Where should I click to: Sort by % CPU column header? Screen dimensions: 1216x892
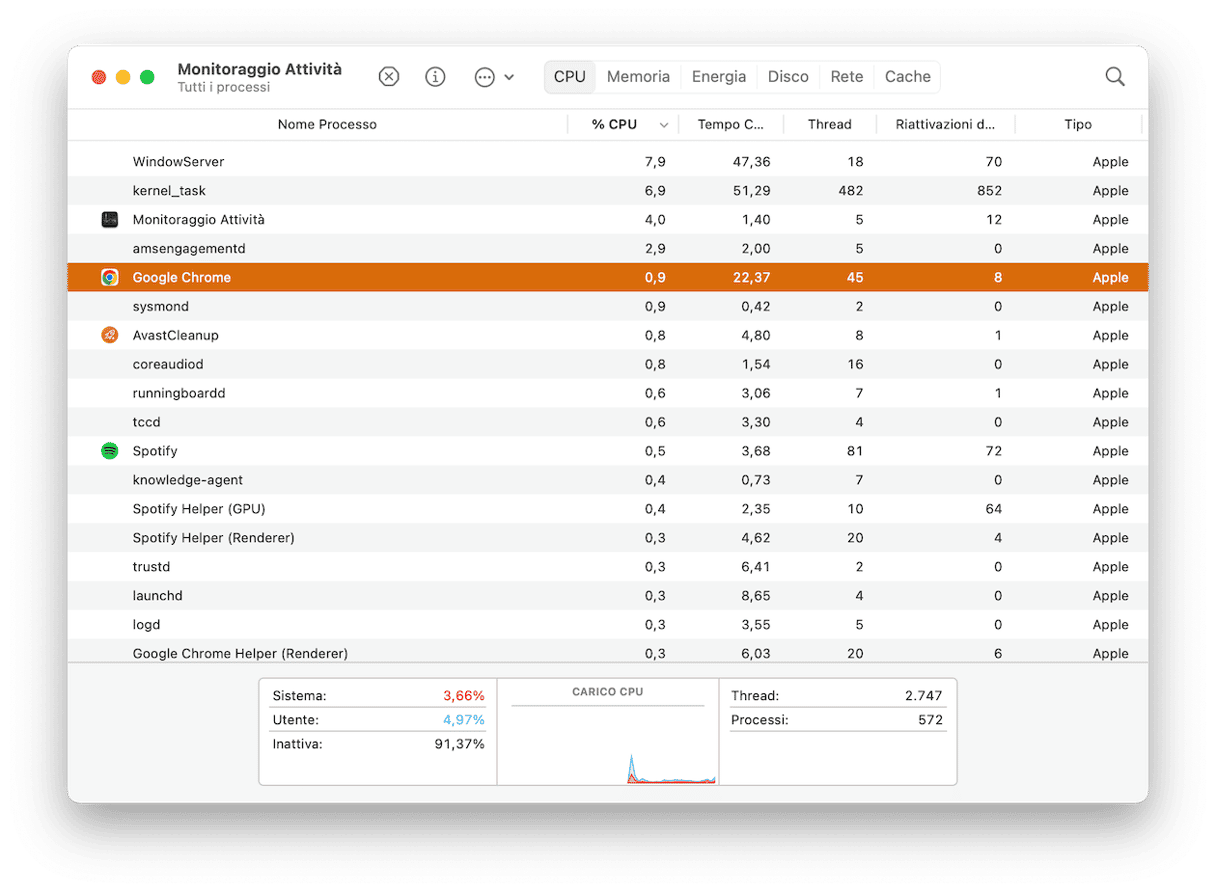614,125
